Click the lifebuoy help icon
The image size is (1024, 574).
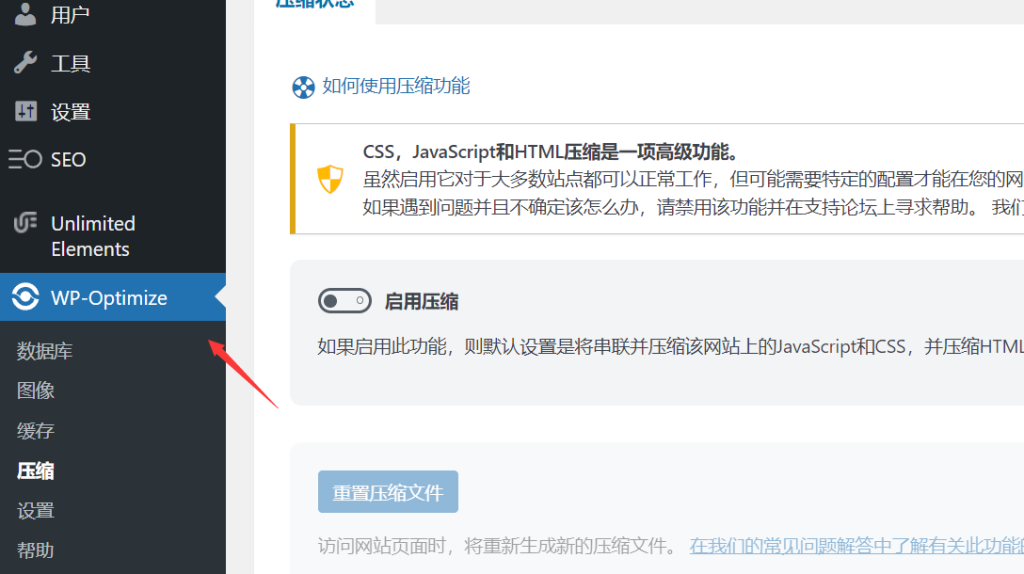[303, 87]
